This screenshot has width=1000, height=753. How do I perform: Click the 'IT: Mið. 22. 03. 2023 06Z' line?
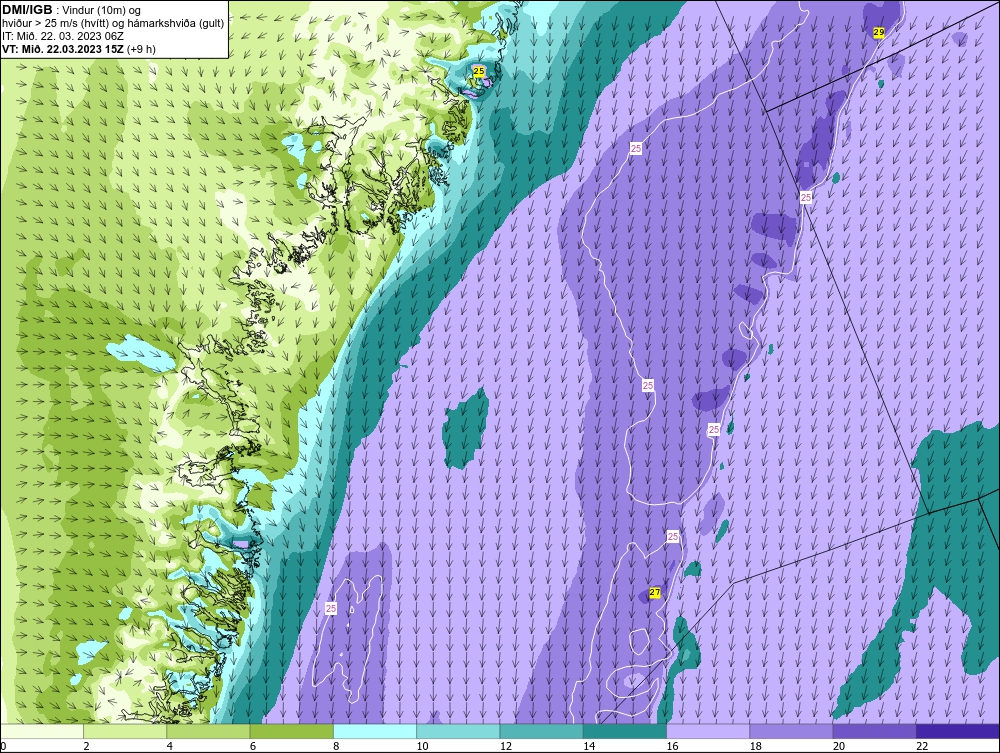point(63,36)
